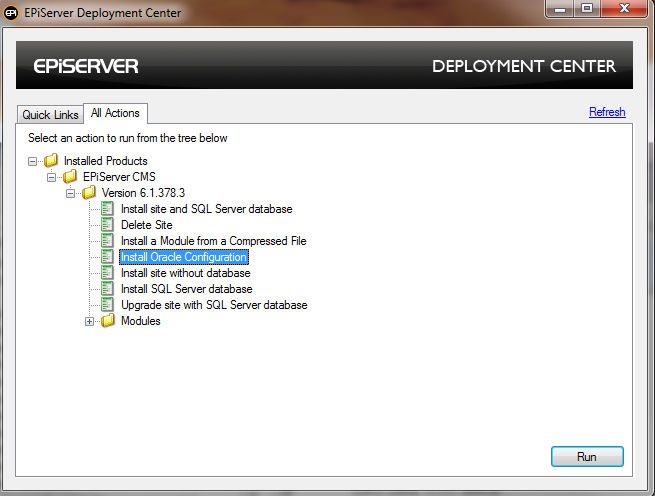Click icon beside Install site and SQL Server database
Viewport: 655px width, 496px height.
pos(107,209)
